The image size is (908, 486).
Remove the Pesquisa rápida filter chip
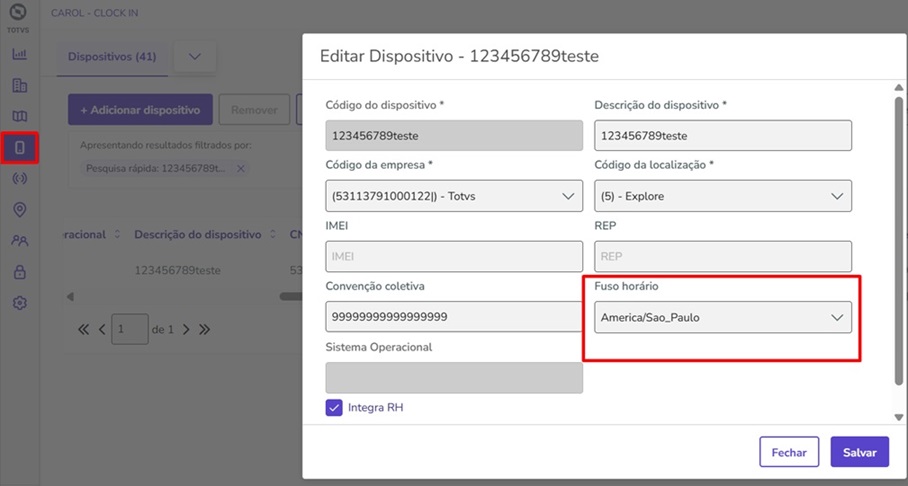tap(241, 169)
